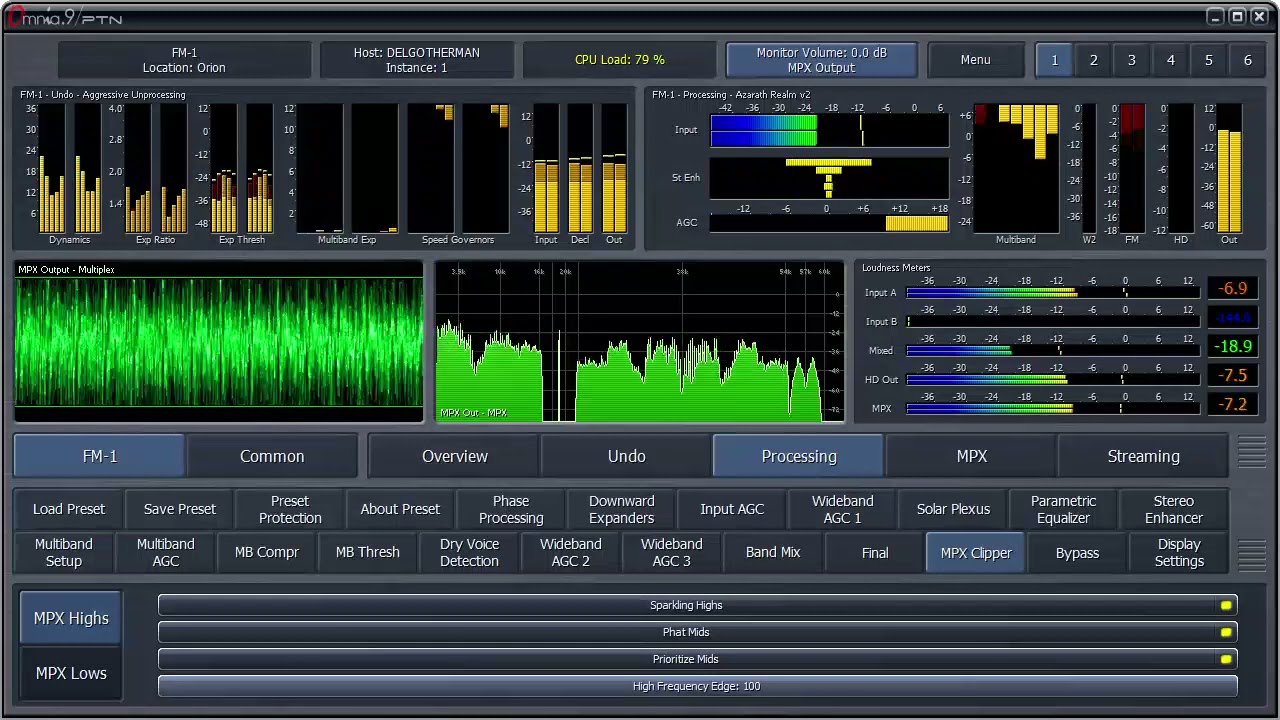
Task: Switch to the Streaming tab
Action: pos(1143,456)
